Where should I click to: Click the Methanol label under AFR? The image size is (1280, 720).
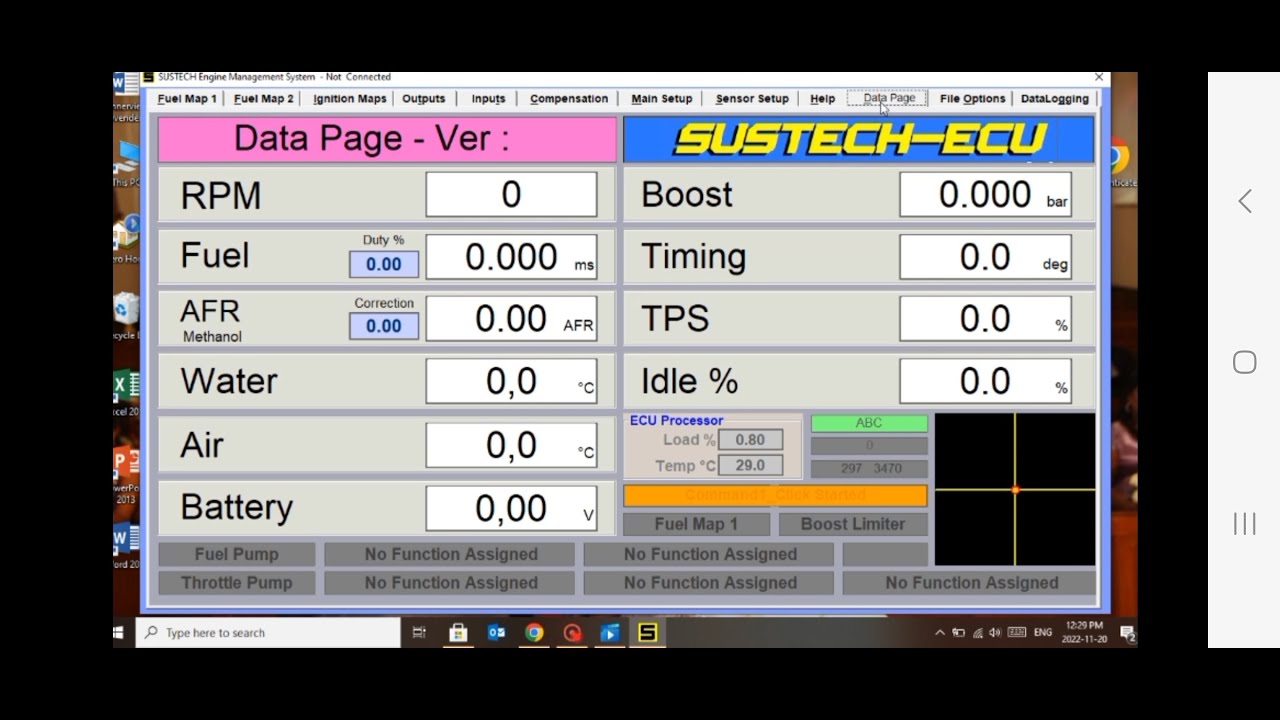[x=212, y=337]
